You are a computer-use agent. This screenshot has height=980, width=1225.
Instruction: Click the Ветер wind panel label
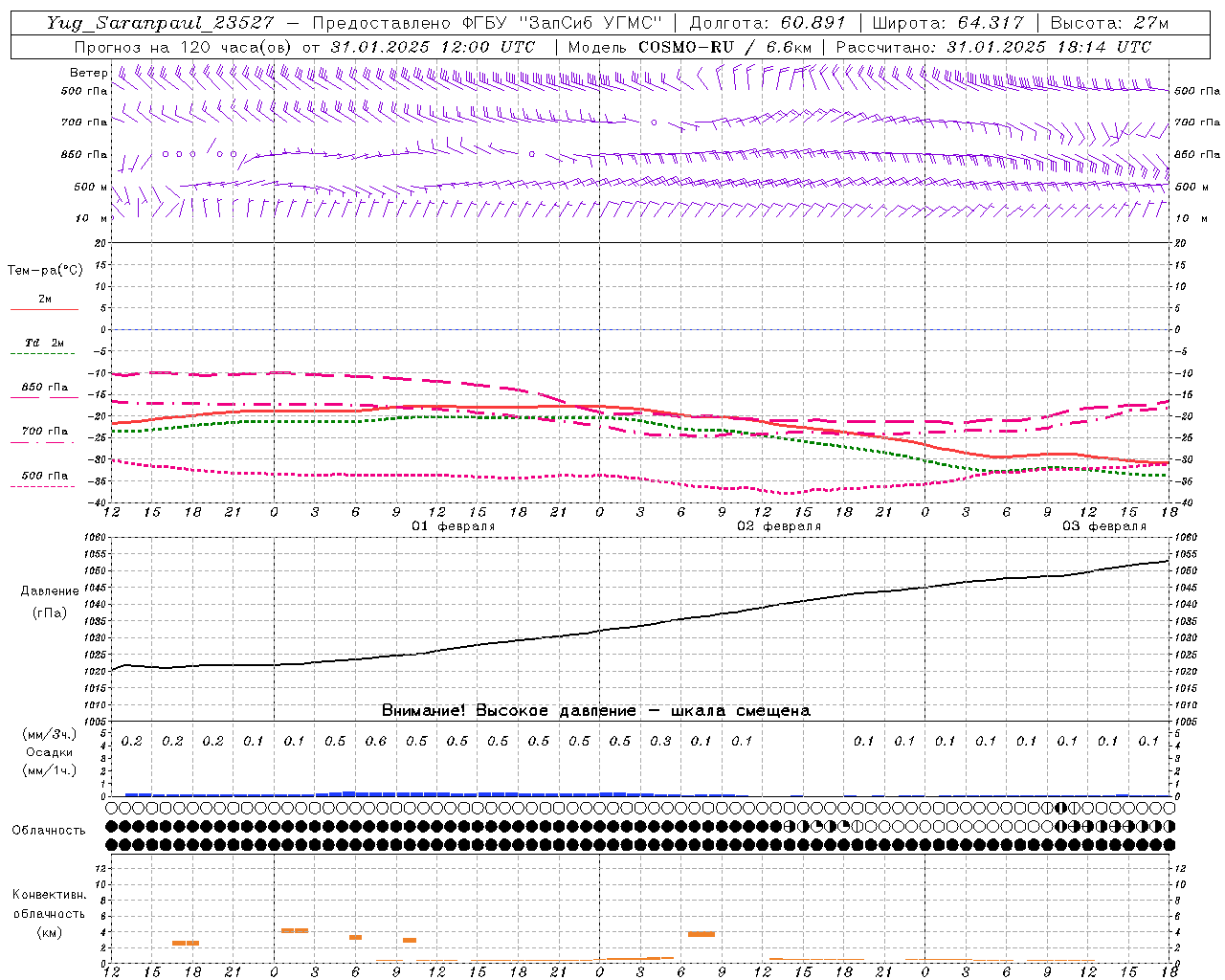(89, 73)
